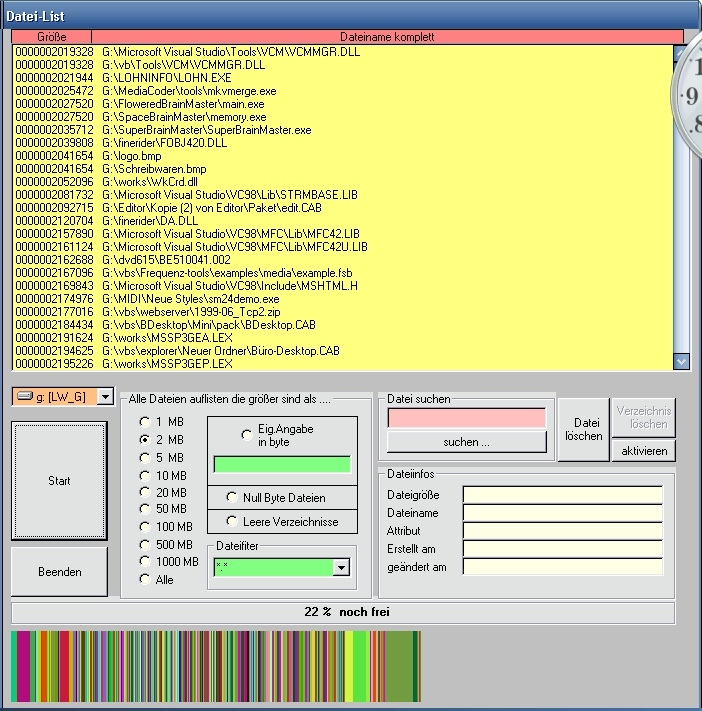Enable the Leere Verzeichnisse option
Screen dimensions: 702x711
232,521
